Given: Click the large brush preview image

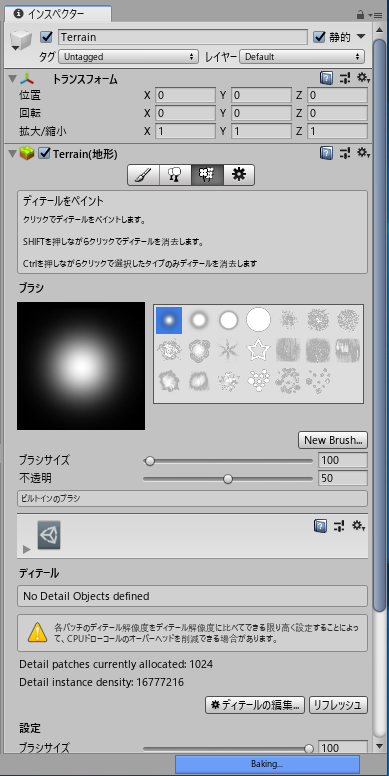Looking at the screenshot, I should (x=81, y=366).
